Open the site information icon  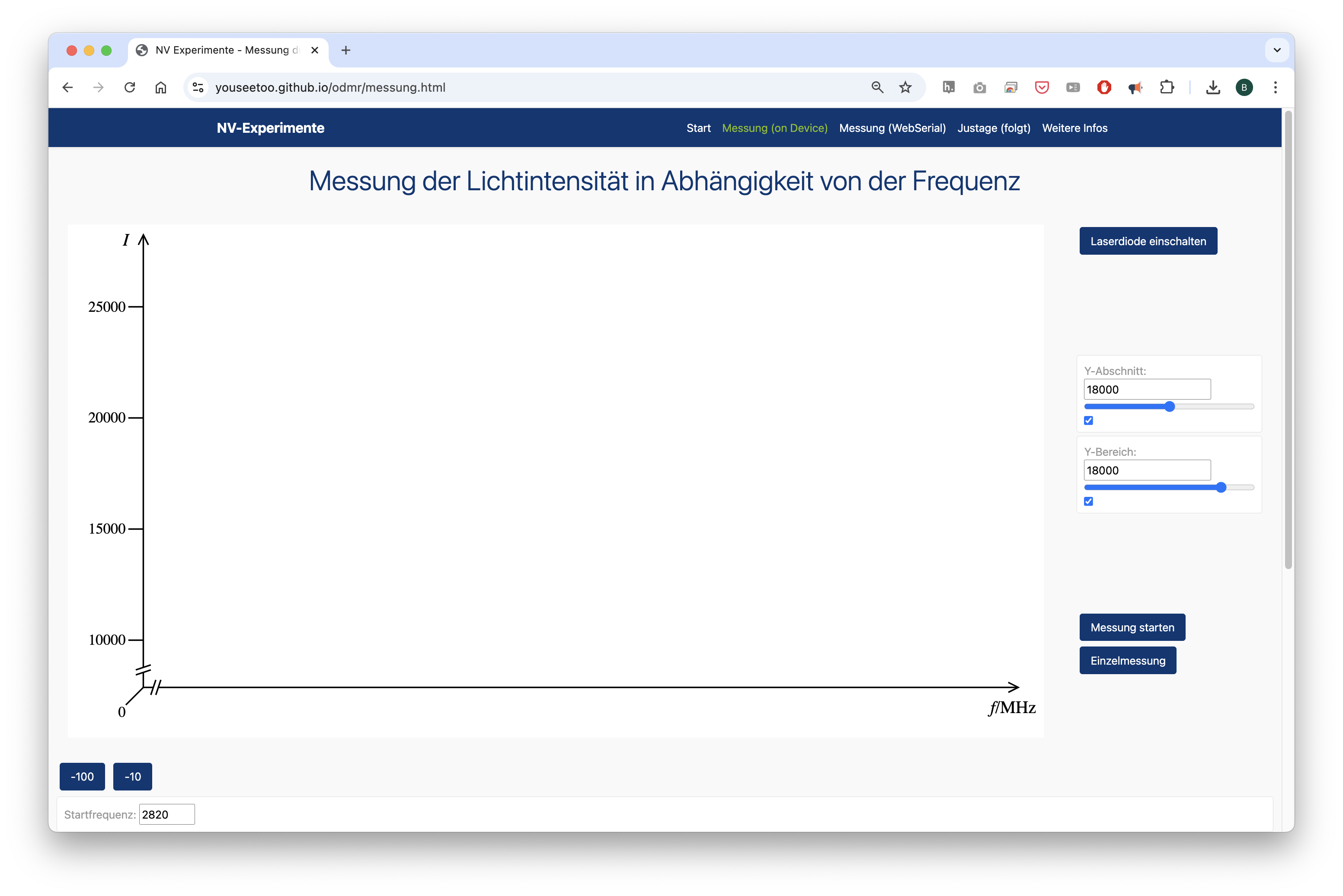[198, 87]
